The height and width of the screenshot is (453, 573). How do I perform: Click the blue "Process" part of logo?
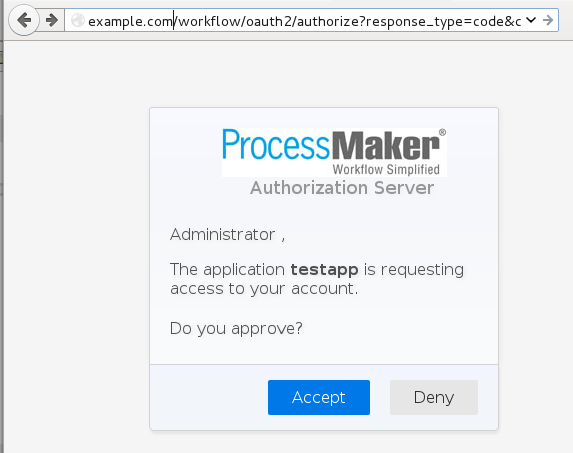pos(276,145)
